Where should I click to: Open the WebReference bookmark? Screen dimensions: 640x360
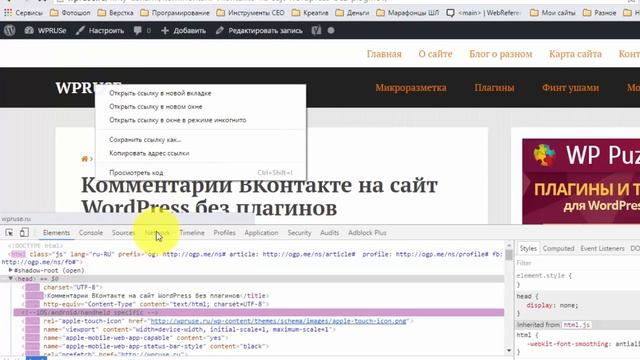tap(484, 13)
